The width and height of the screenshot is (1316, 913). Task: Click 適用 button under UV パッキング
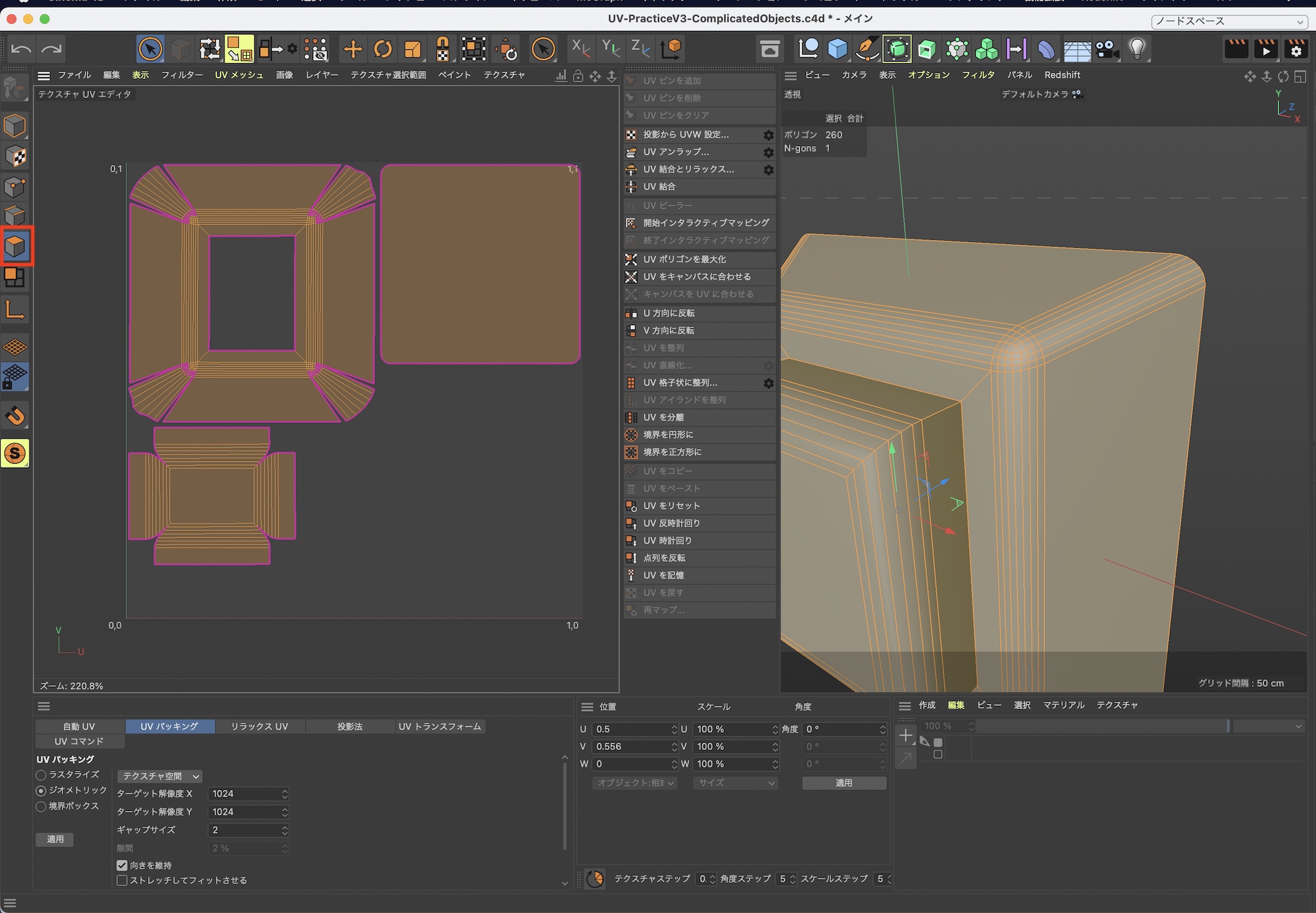coord(55,839)
